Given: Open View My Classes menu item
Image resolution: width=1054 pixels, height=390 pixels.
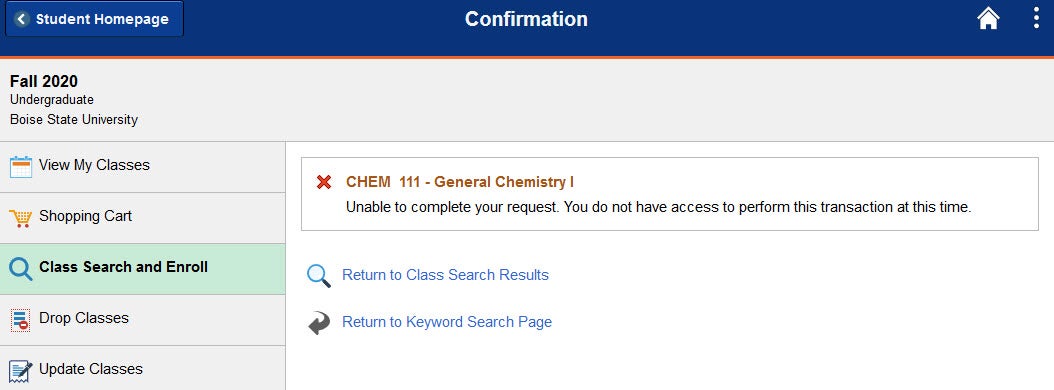Looking at the screenshot, I should (x=143, y=167).
